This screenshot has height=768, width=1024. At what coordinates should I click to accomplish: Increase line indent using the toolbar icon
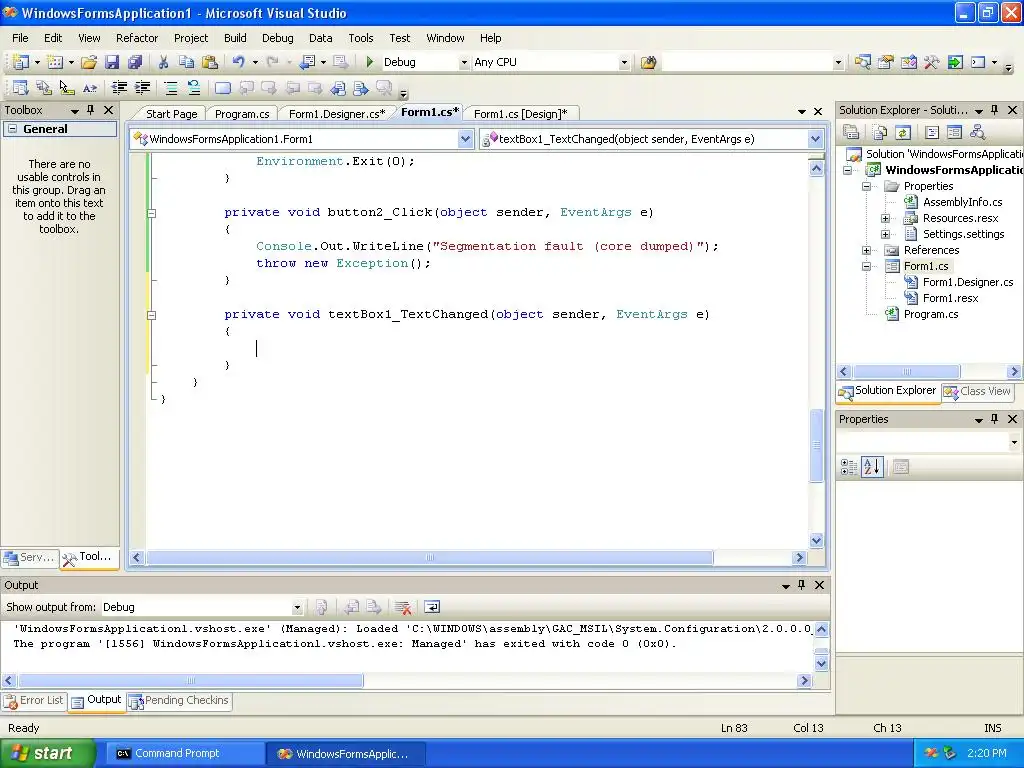coord(142,88)
